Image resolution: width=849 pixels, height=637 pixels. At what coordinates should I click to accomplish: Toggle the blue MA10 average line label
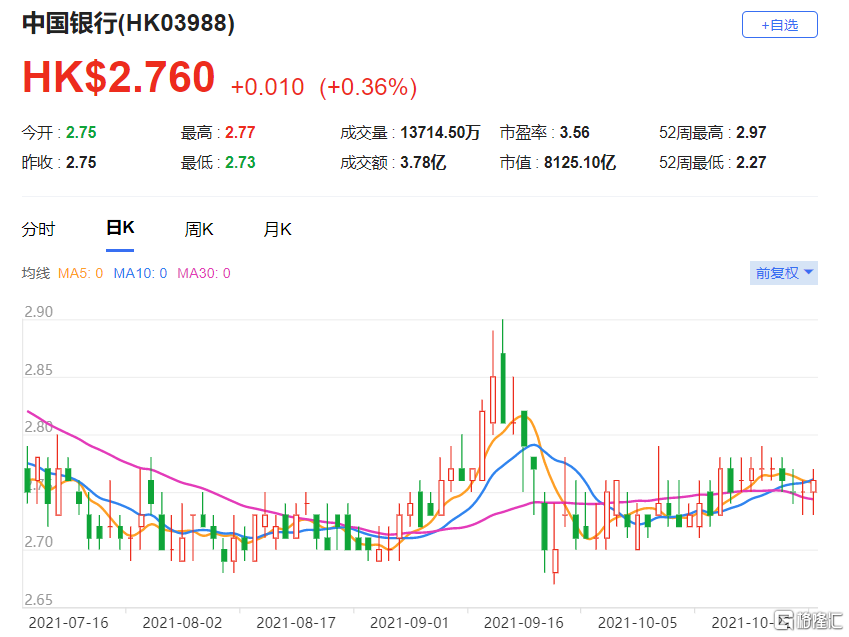click(140, 273)
